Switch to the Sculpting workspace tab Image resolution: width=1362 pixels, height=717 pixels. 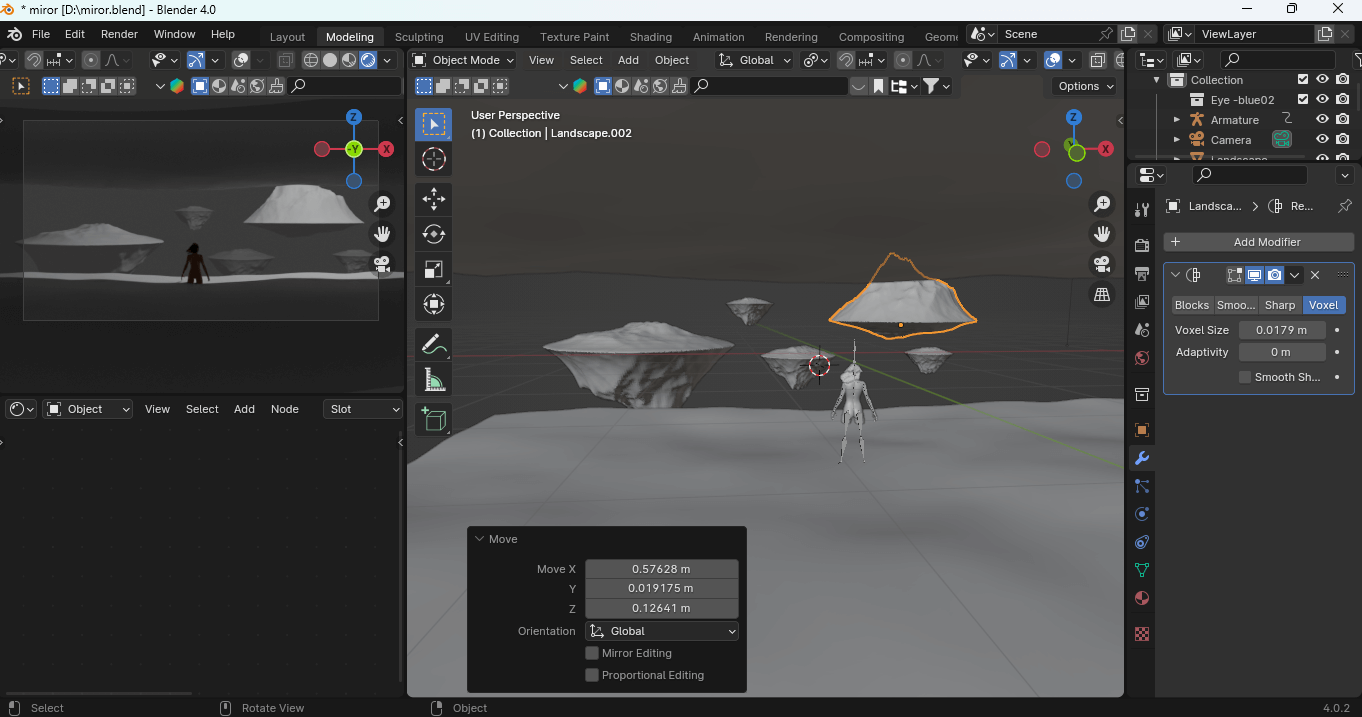coord(419,37)
